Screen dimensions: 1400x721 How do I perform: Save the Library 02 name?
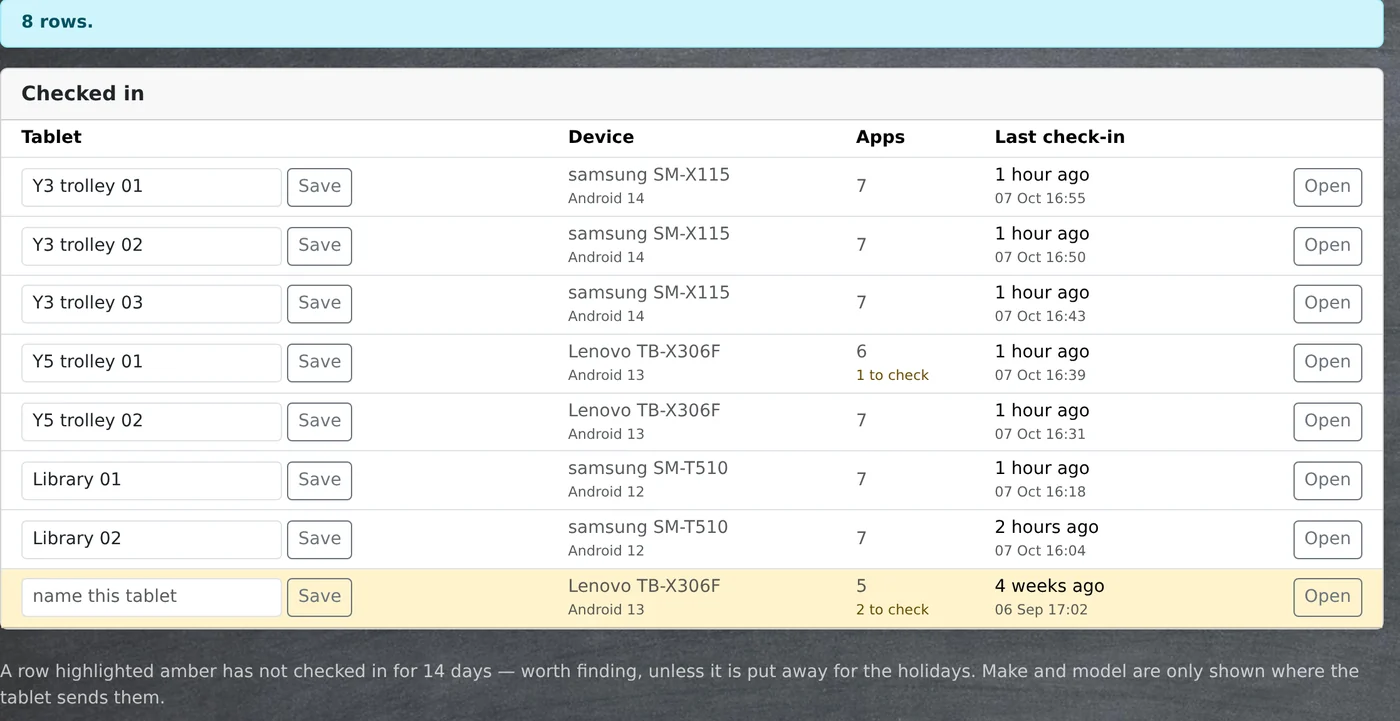(x=319, y=540)
